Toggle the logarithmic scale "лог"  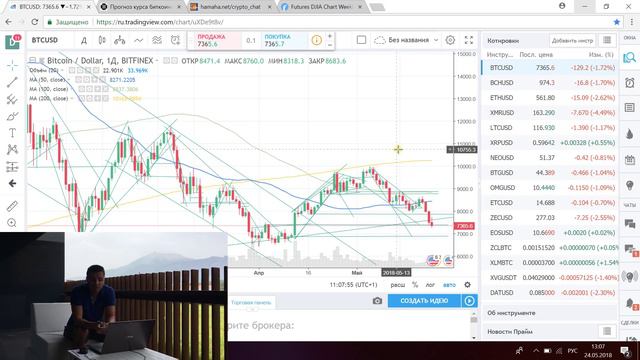click(x=430, y=284)
